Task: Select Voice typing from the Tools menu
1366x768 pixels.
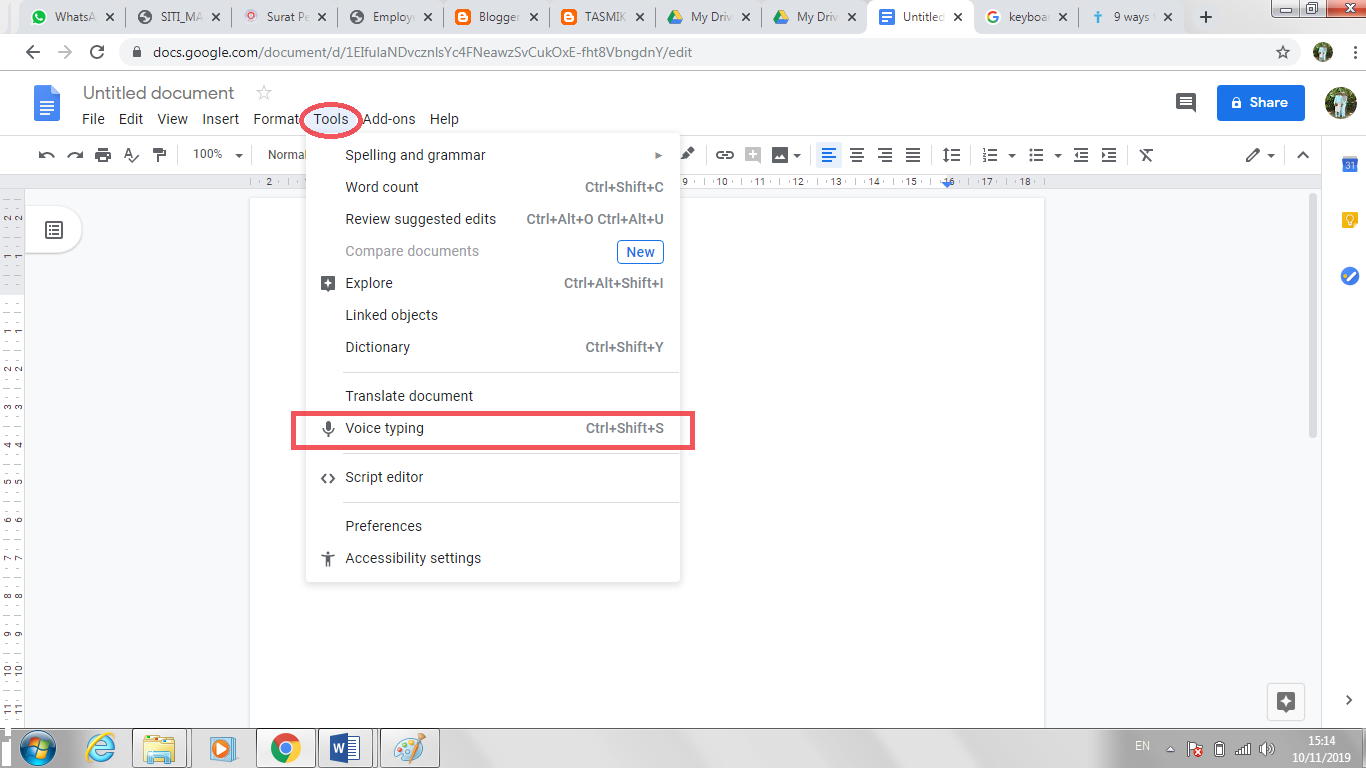Action: click(384, 428)
